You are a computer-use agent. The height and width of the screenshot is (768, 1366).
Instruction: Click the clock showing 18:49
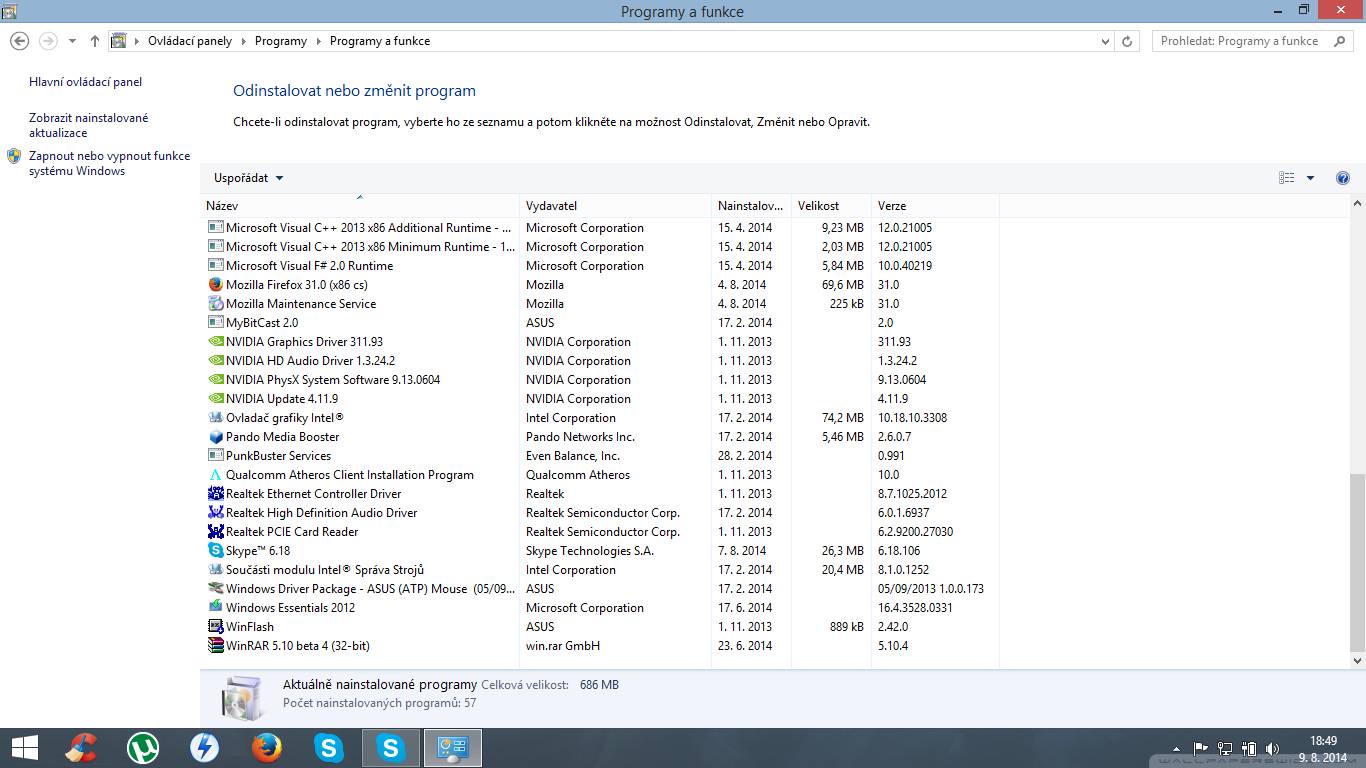1323,741
